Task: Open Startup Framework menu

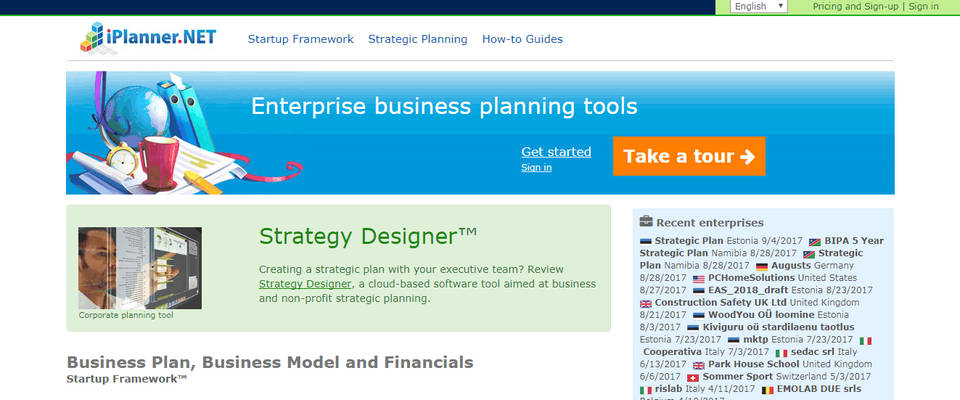Action: [301, 40]
